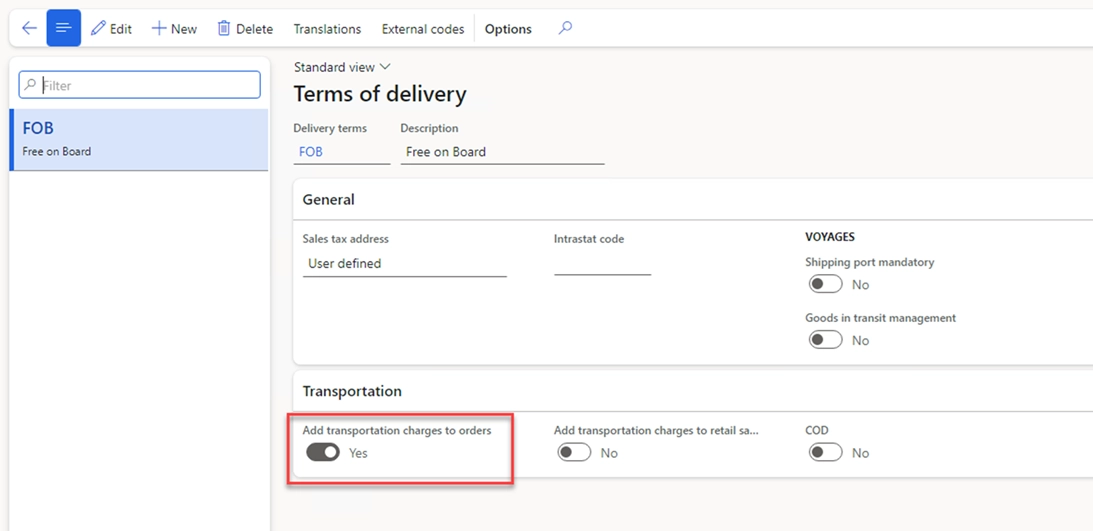Open the Sales tax address dropdown

[404, 264]
